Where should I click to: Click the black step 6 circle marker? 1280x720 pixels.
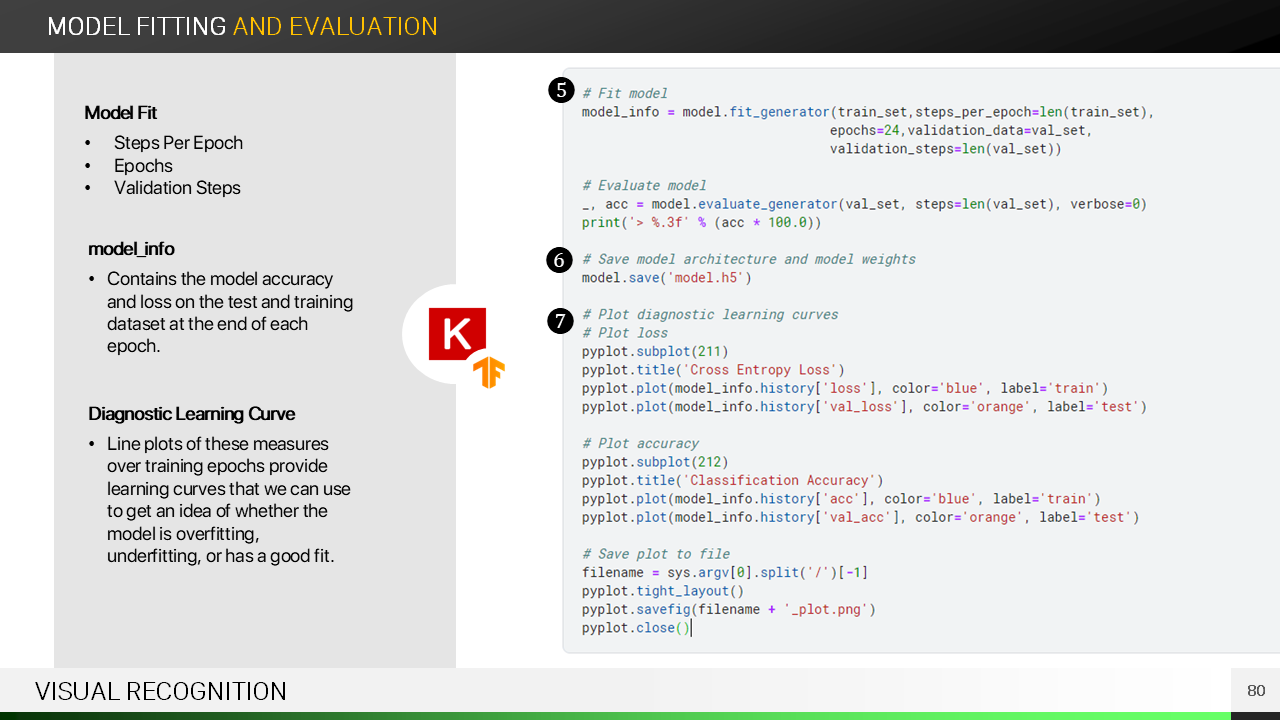[x=559, y=260]
